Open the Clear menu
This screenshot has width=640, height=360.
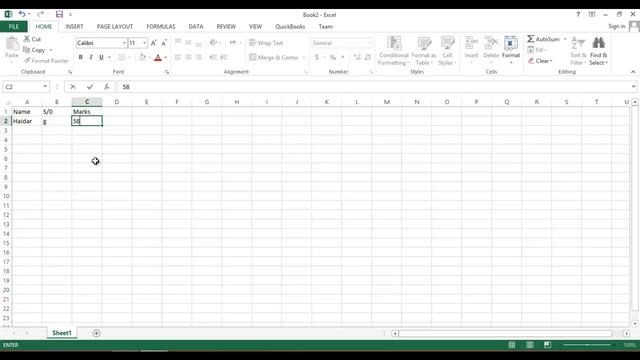click(540, 61)
